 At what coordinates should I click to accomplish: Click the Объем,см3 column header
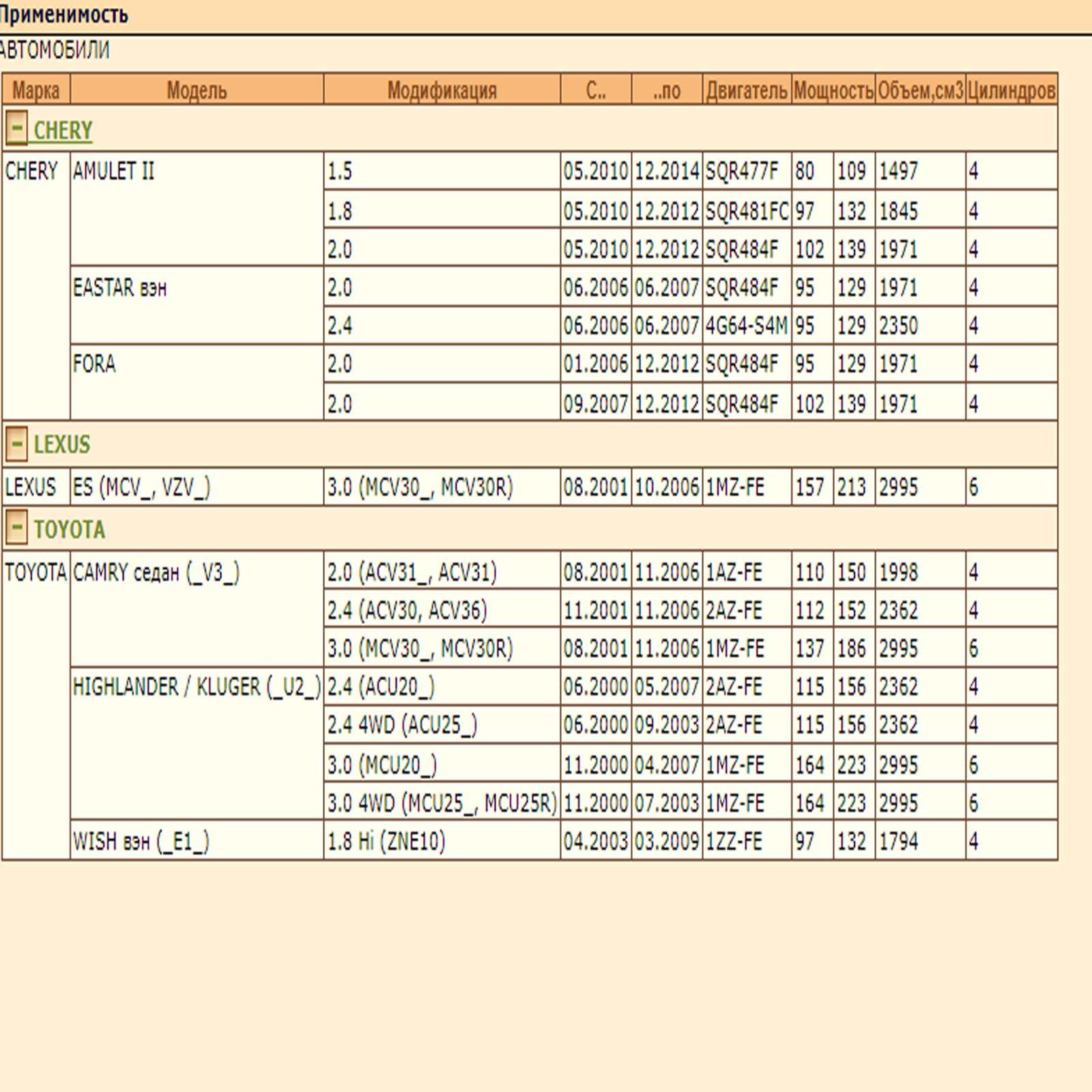click(x=920, y=89)
